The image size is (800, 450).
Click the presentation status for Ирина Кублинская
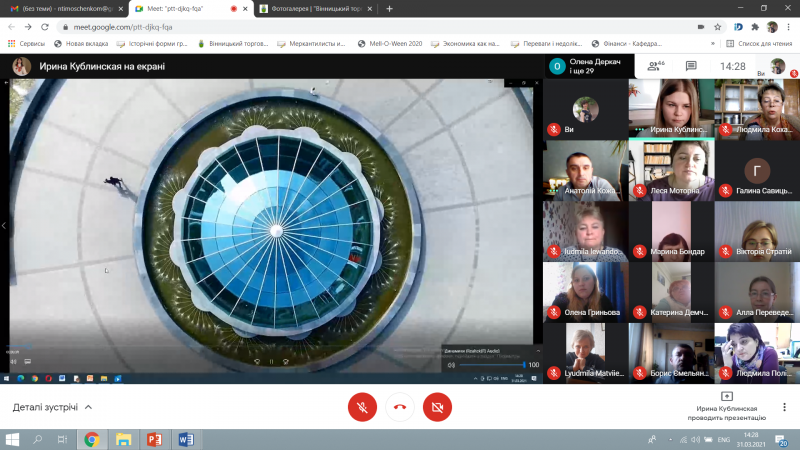pos(727,407)
